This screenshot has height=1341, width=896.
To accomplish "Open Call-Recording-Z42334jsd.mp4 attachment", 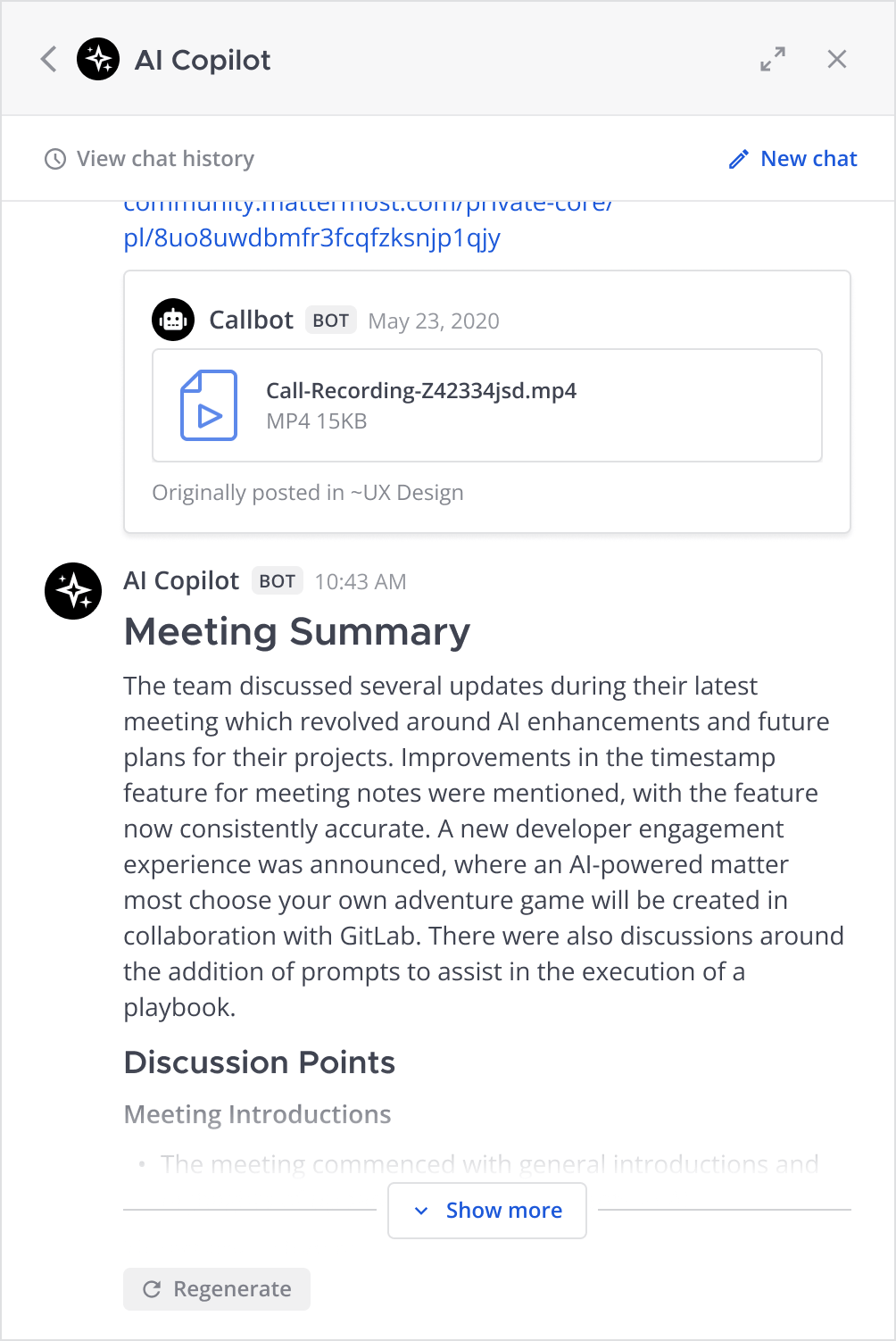I will 421,391.
